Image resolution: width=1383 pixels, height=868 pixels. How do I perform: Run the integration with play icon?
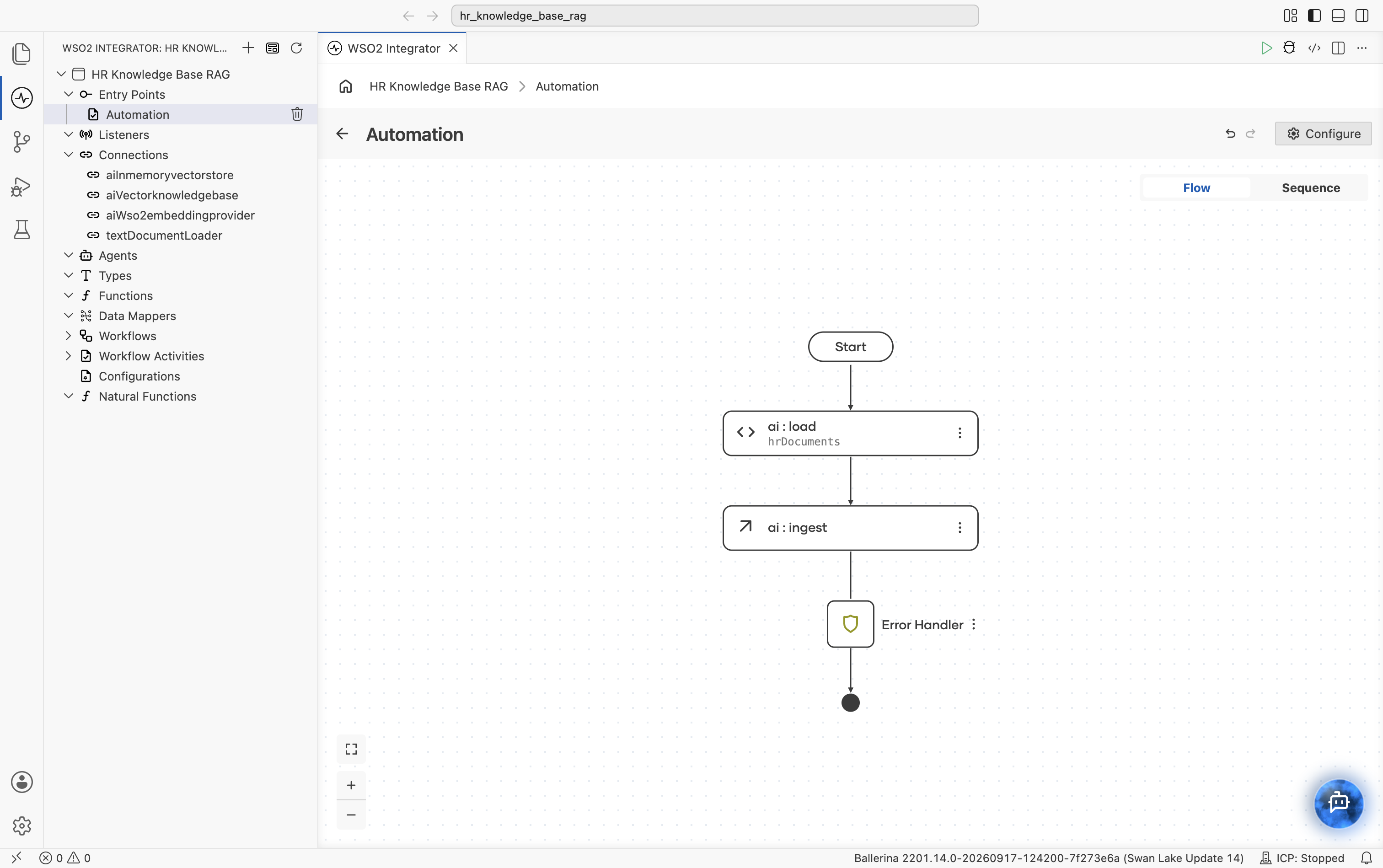[x=1265, y=48]
